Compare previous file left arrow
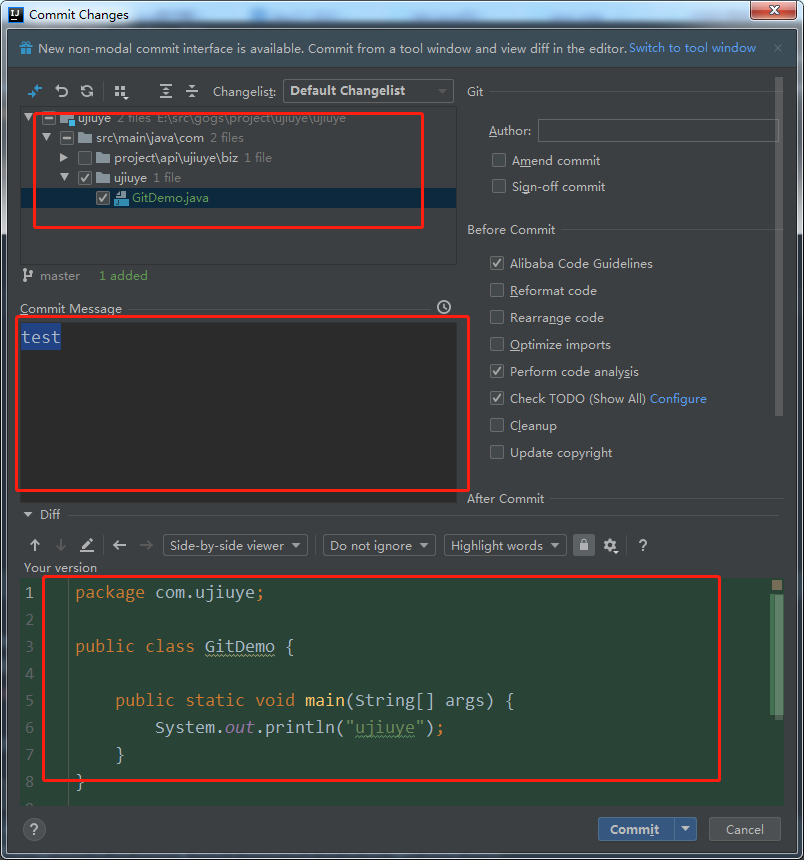The image size is (804, 860). 120,545
